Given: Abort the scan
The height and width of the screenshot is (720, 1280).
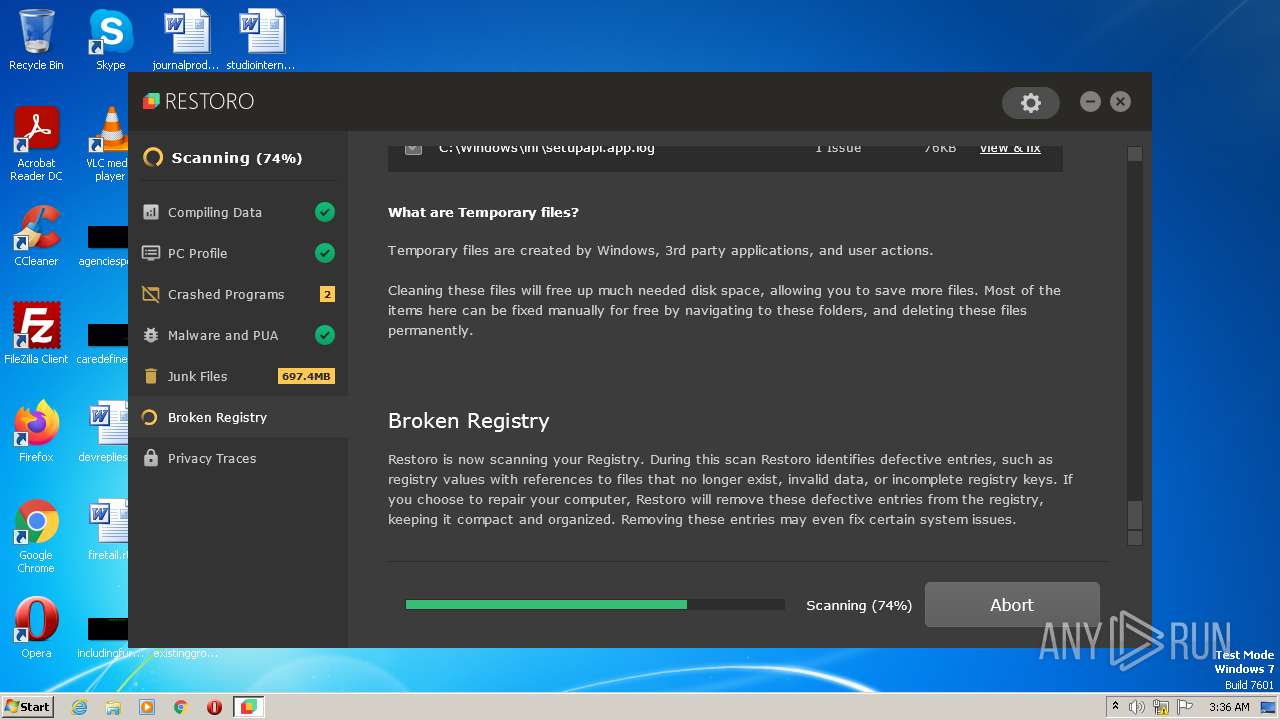Looking at the screenshot, I should [x=1012, y=605].
